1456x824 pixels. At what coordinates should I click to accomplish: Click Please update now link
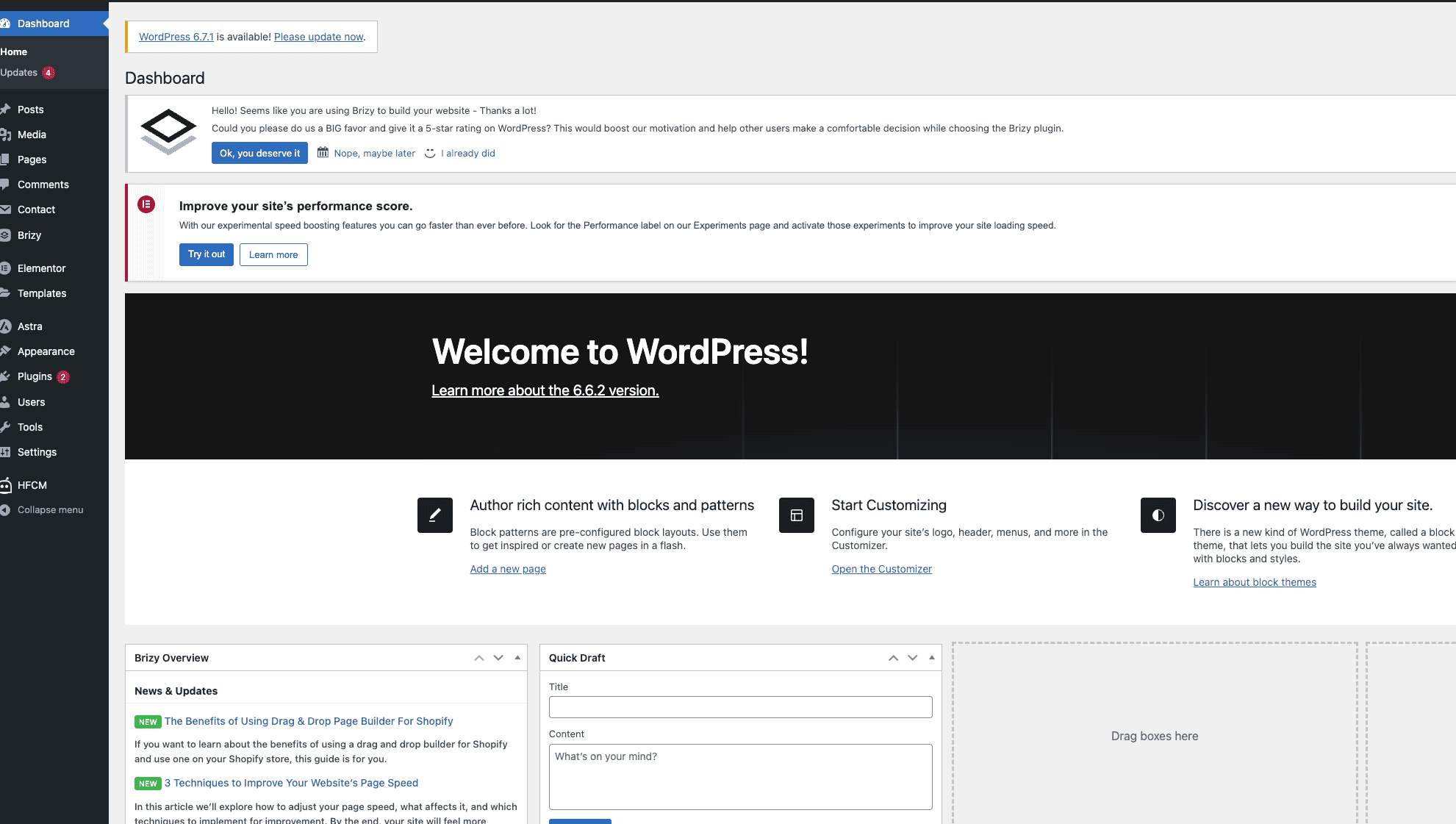(319, 37)
